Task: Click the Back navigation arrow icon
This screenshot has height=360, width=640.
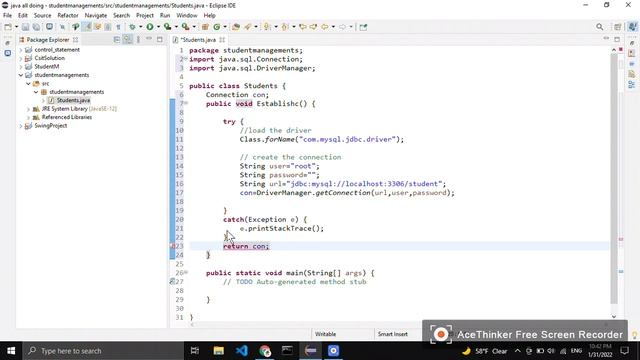Action: click(x=325, y=27)
